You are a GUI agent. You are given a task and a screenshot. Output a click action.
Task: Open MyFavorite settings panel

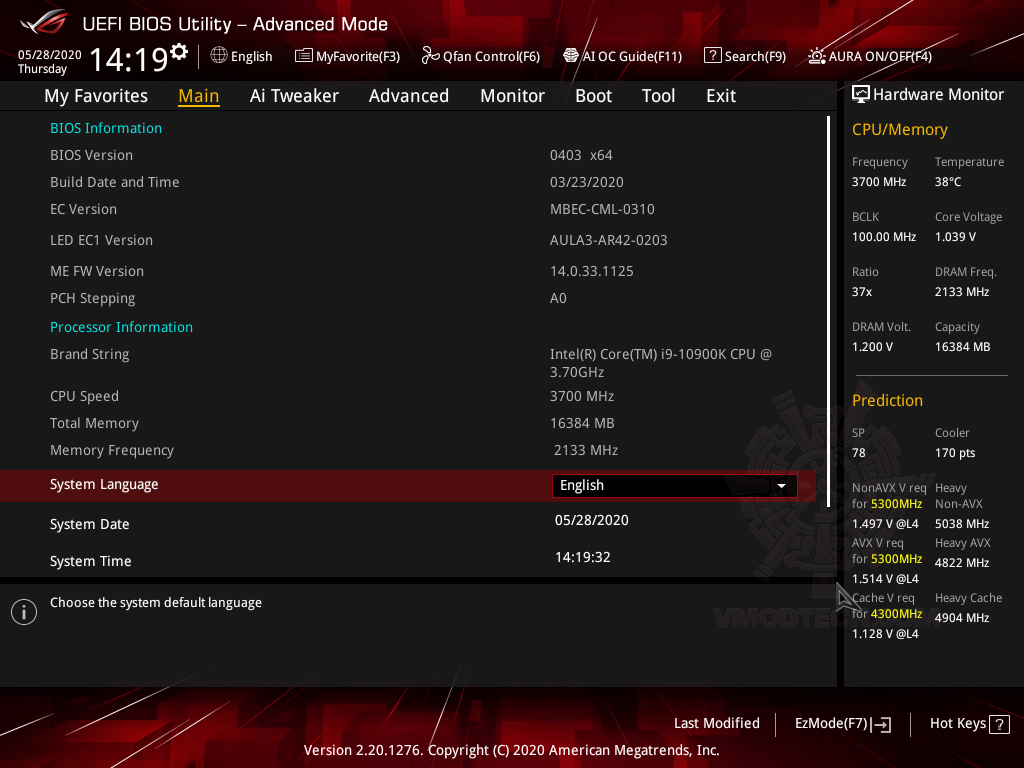point(347,56)
